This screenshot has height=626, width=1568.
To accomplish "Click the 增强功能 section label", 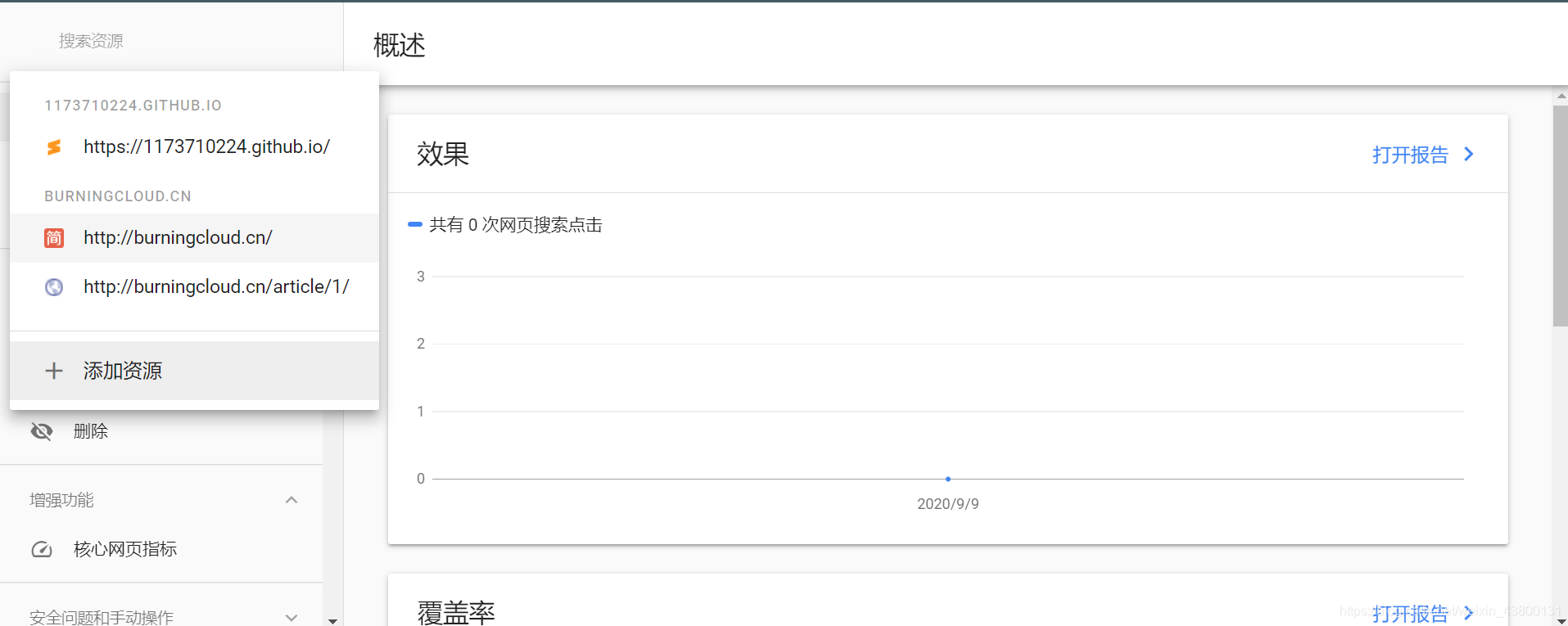I will [x=61, y=500].
